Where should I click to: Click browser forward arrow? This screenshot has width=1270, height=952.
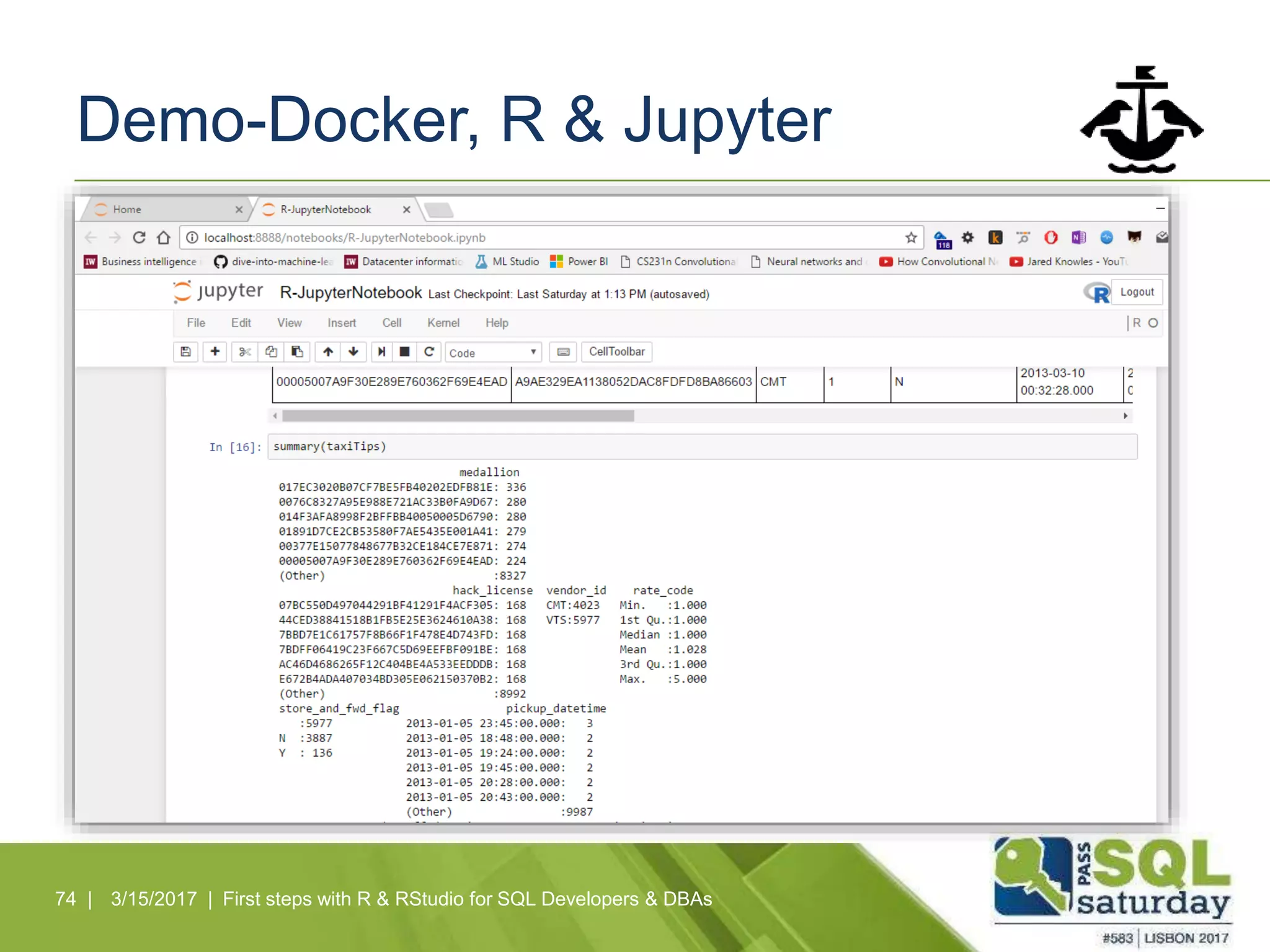point(115,237)
